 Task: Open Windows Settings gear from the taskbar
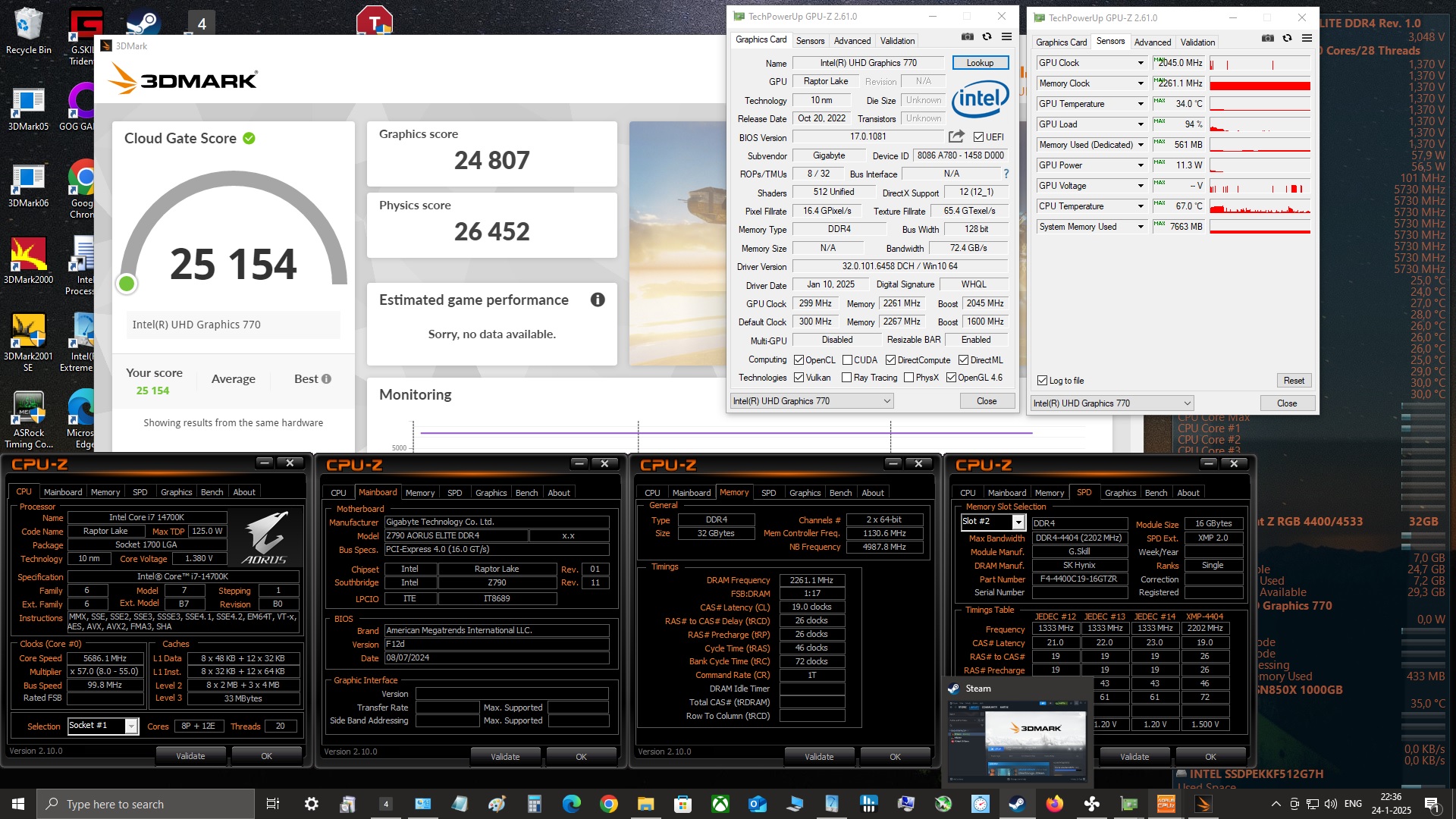coord(311,804)
